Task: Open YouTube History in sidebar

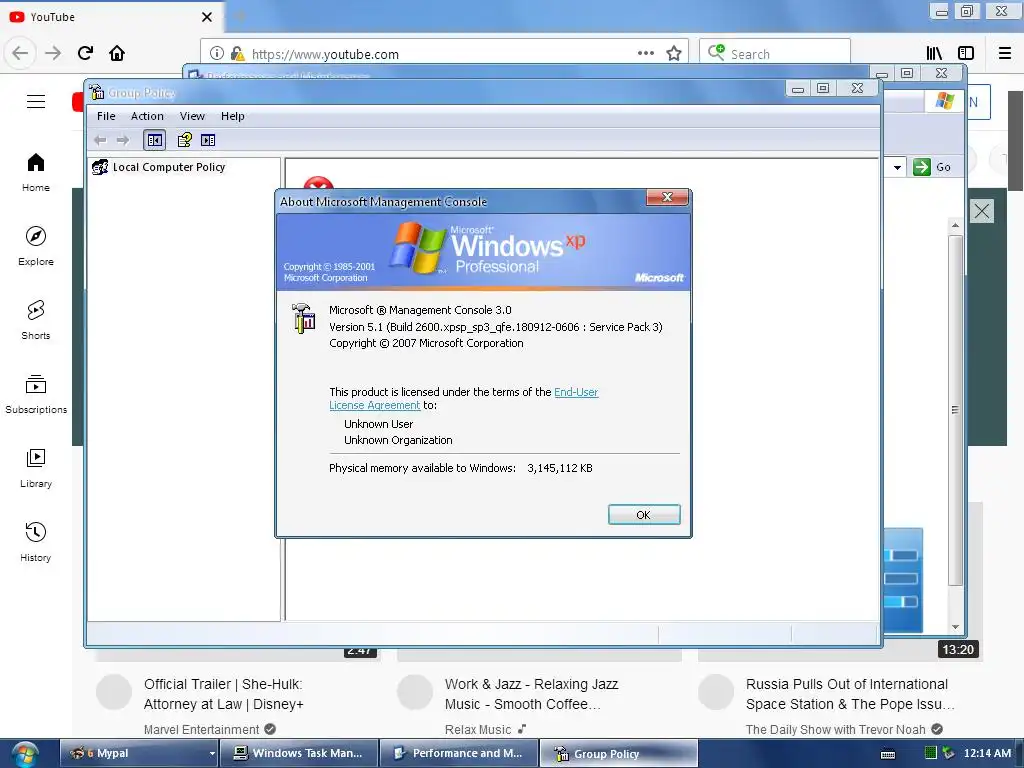Action: click(x=36, y=542)
